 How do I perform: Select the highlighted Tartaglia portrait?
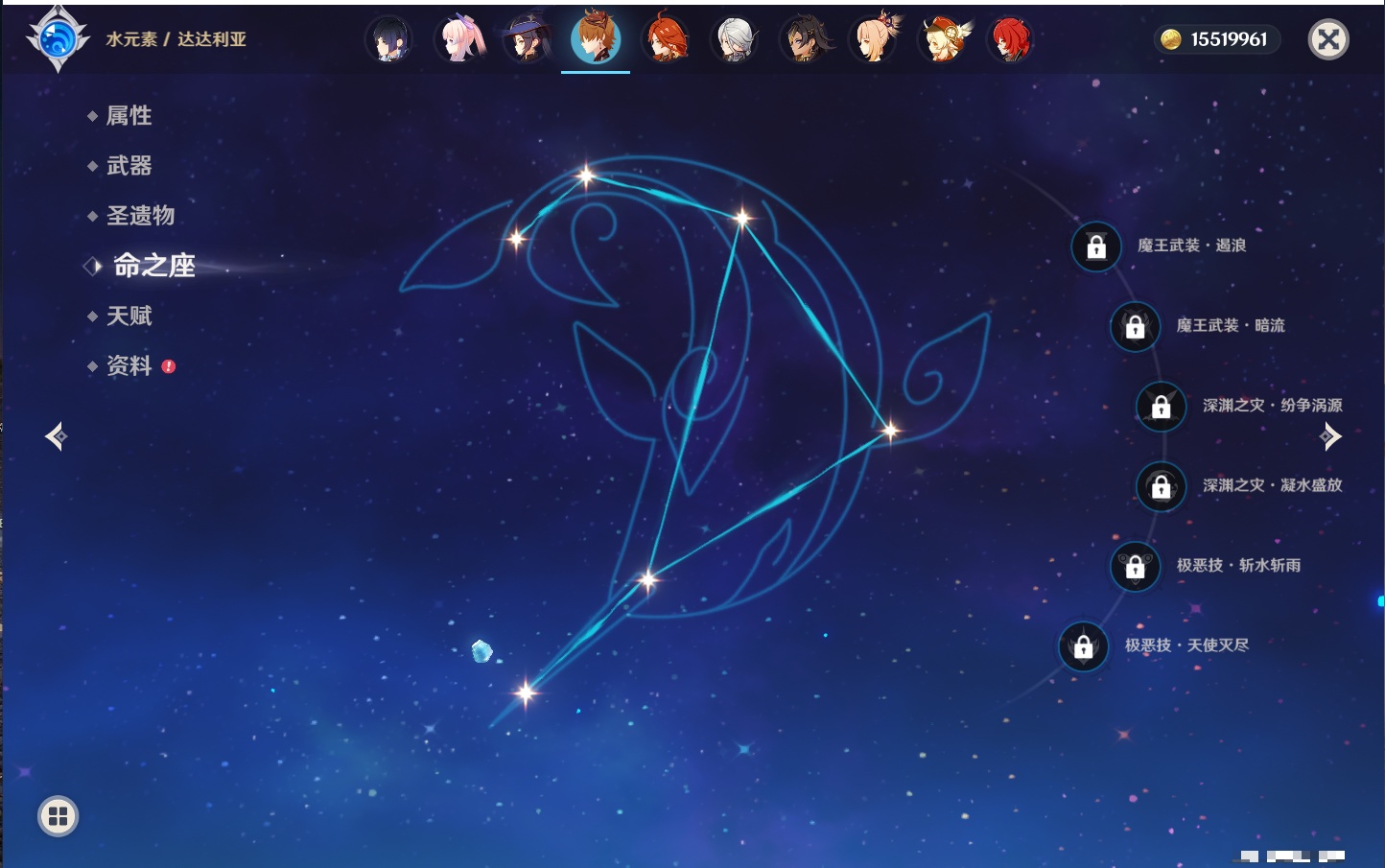coord(596,39)
